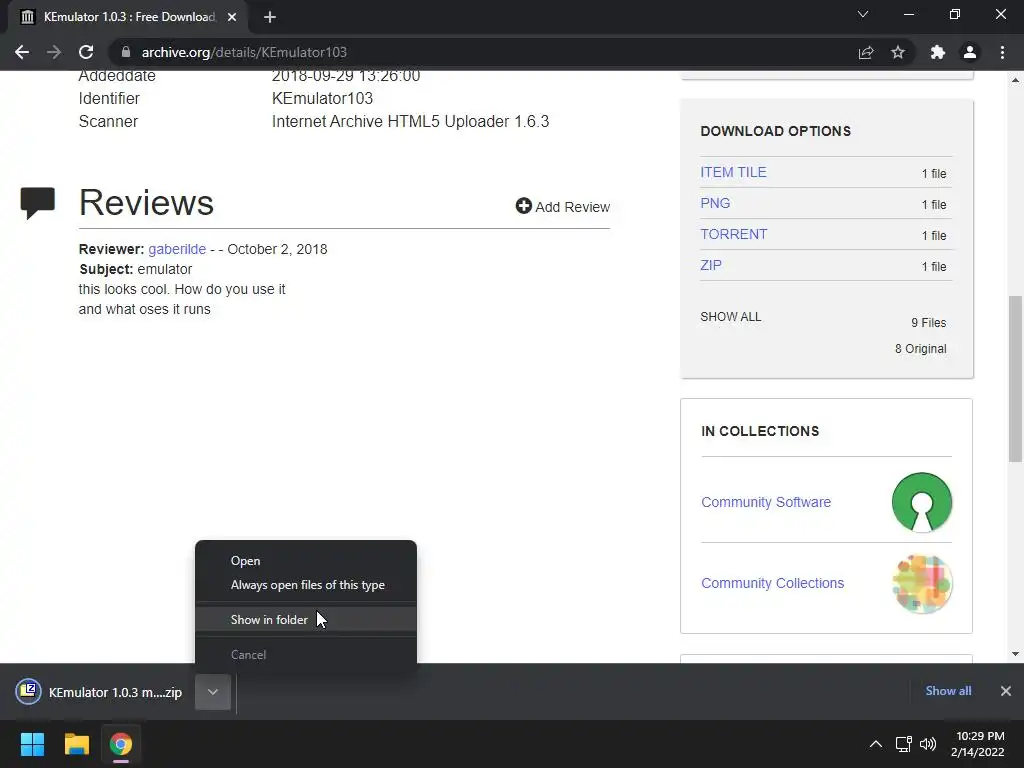
Task: Toggle the download item chevron menu
Action: (x=213, y=692)
